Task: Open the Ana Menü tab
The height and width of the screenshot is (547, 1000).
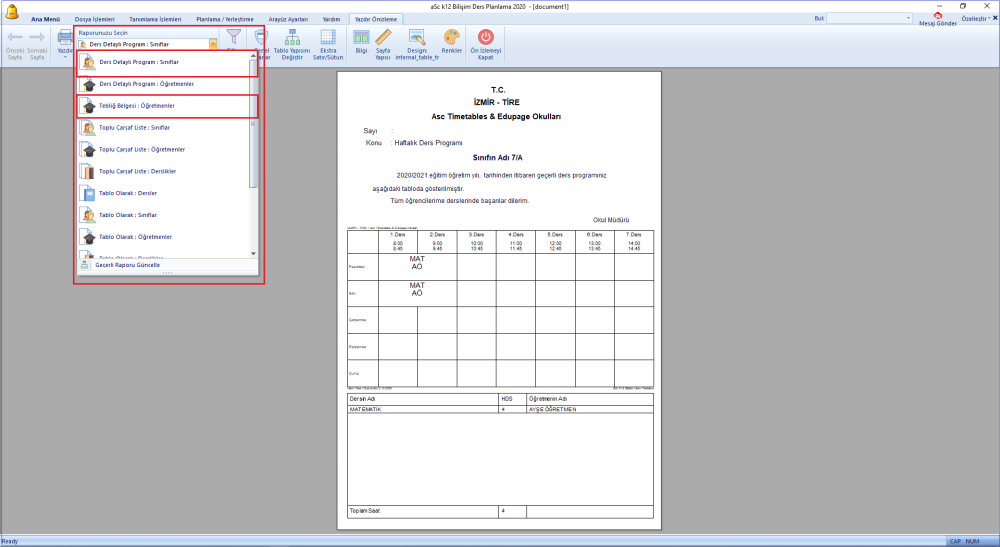Action: click(x=45, y=19)
